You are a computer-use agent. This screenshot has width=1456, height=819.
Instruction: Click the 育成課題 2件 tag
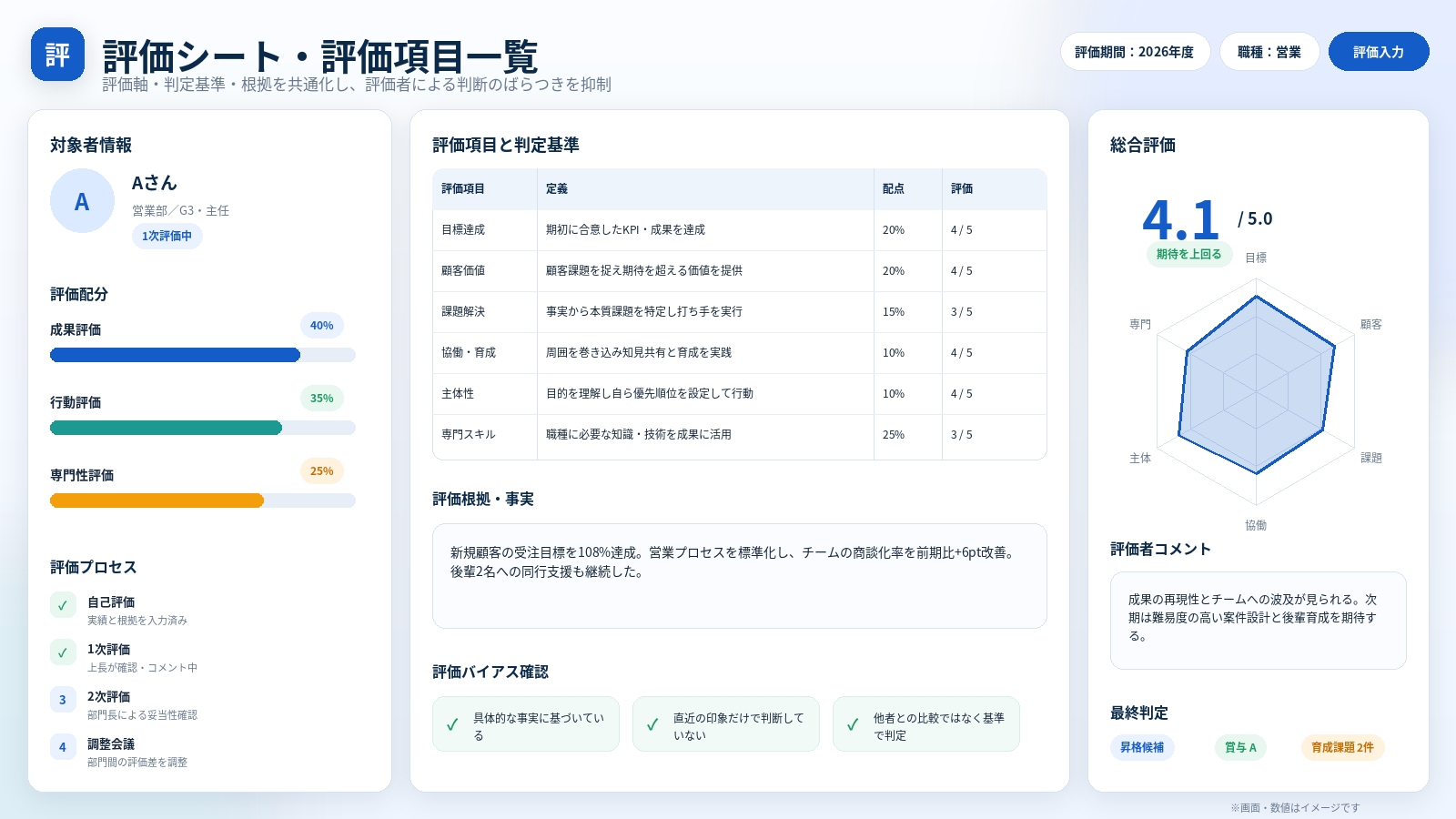[x=1342, y=747]
